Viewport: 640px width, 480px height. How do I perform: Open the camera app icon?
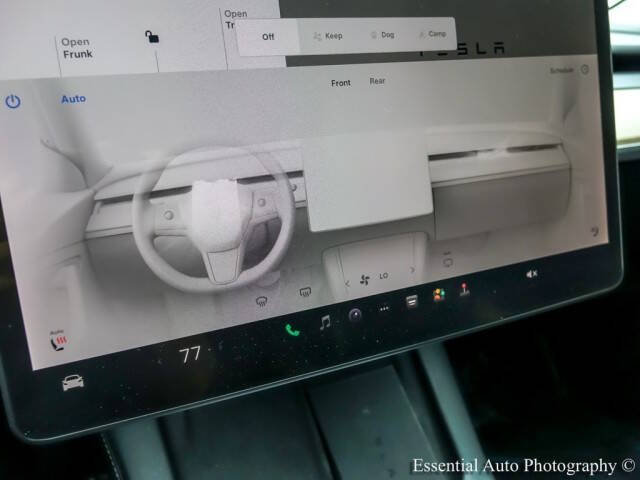pos(355,315)
